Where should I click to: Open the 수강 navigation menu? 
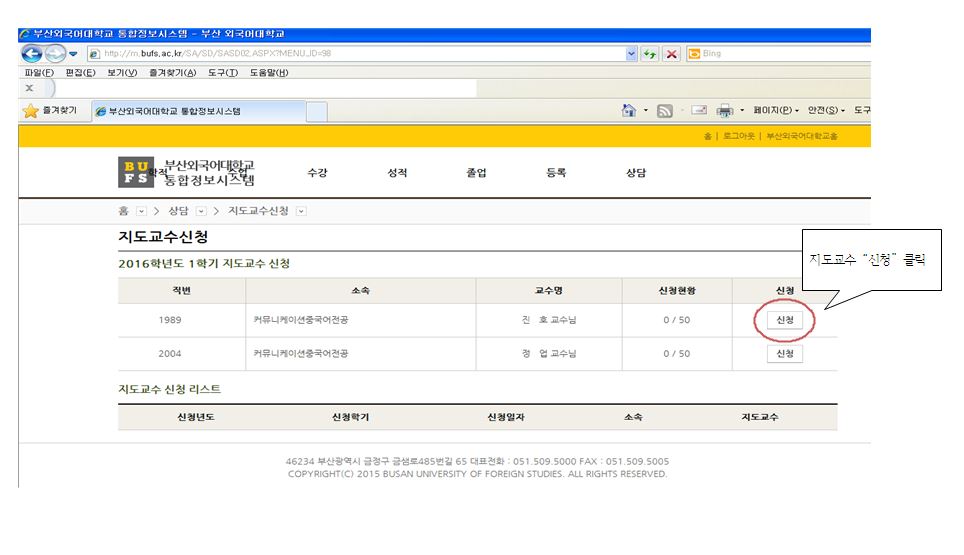[317, 172]
